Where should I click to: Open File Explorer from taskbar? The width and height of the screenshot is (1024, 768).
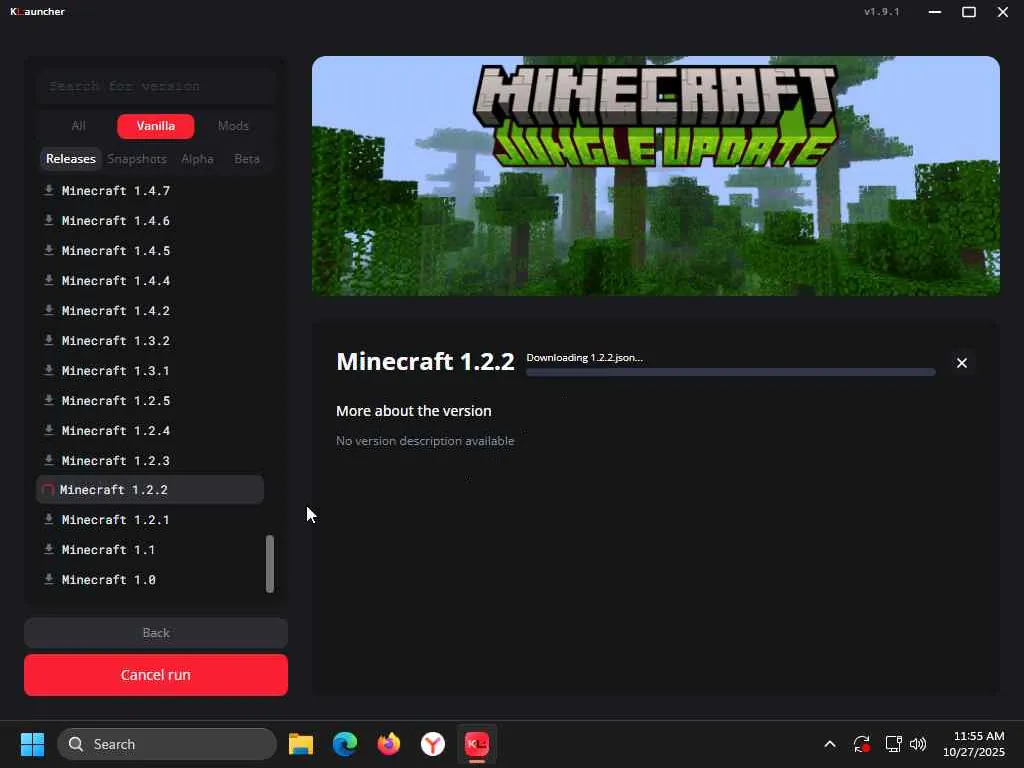click(x=301, y=744)
